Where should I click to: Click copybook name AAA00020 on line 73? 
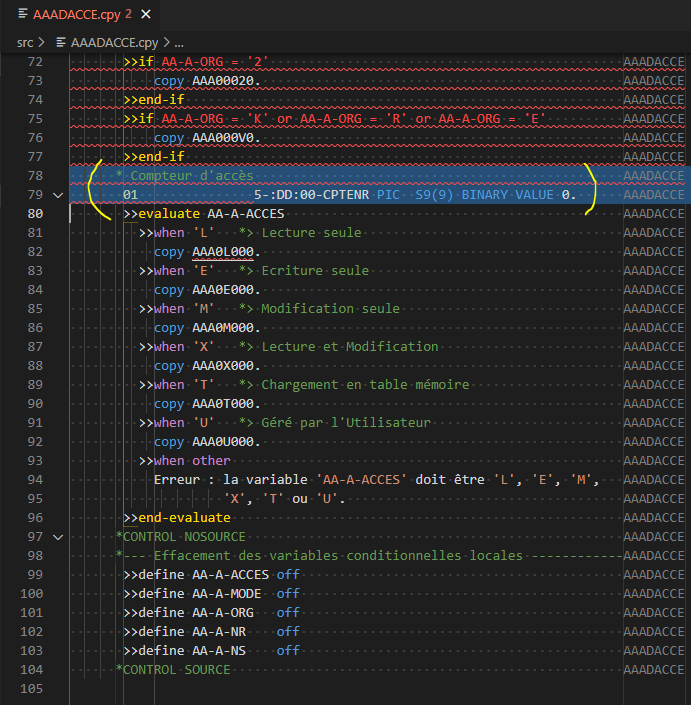[223, 81]
